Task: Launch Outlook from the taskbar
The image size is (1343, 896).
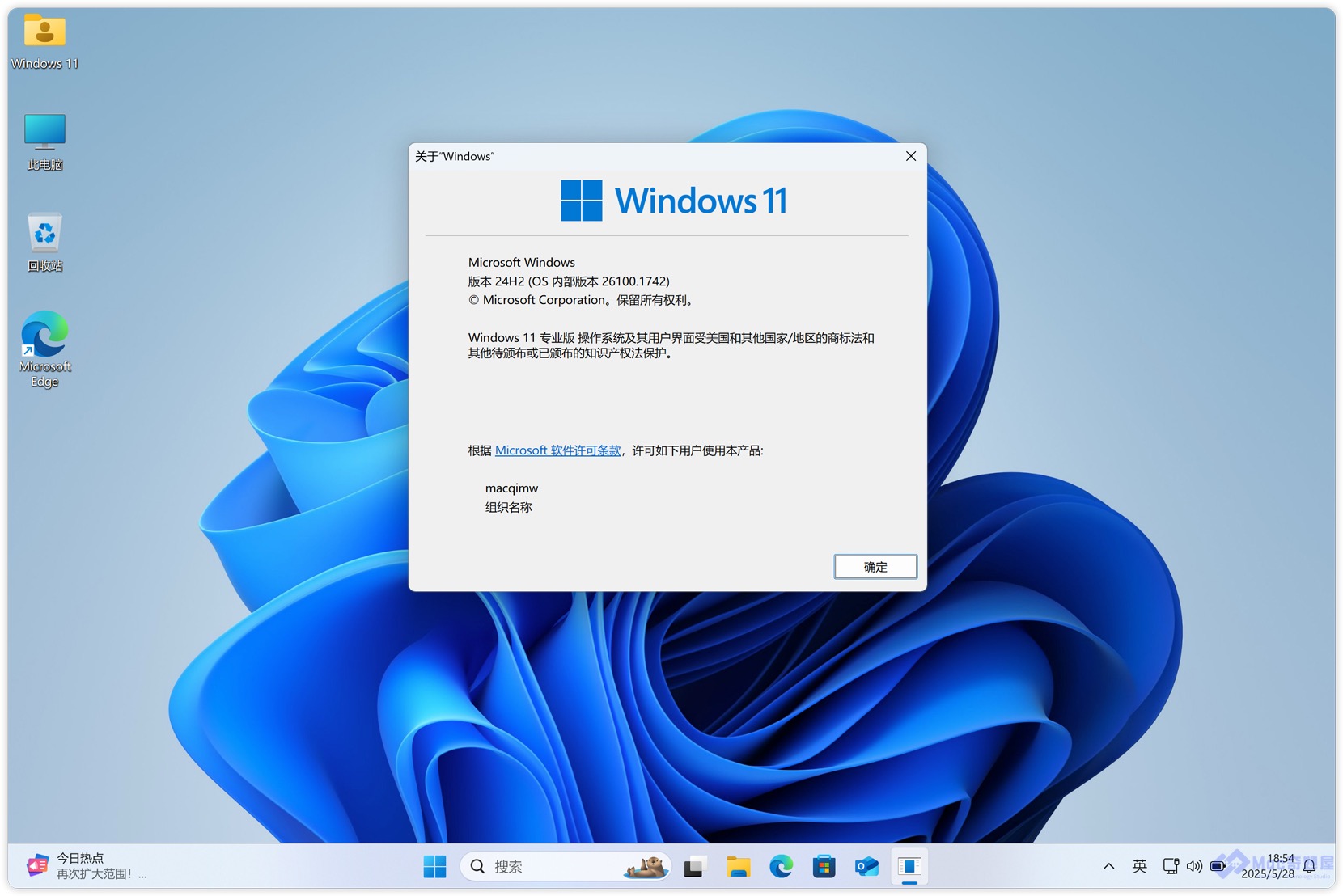Action: point(866,867)
